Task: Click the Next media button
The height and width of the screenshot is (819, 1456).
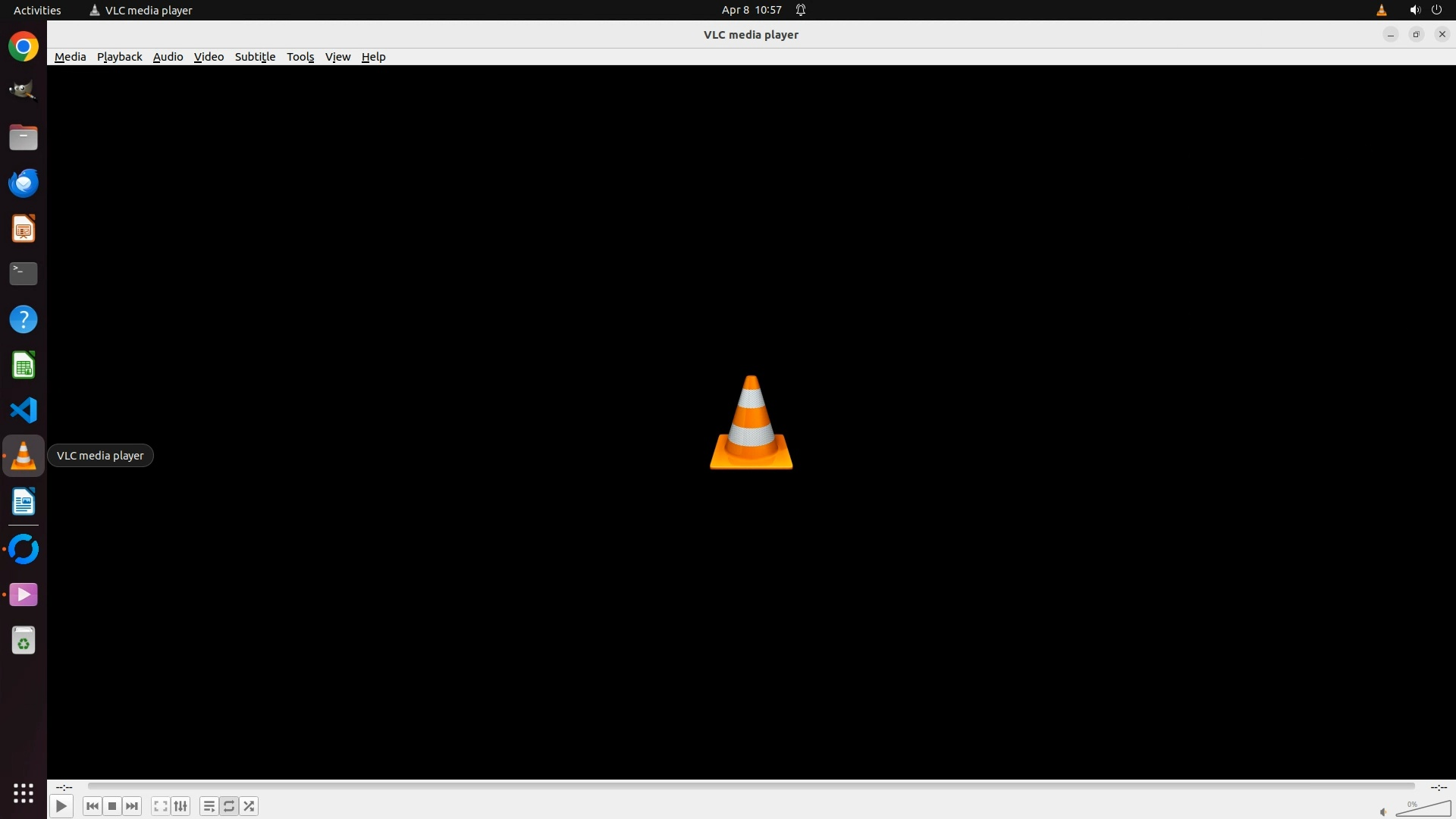Action: click(132, 806)
